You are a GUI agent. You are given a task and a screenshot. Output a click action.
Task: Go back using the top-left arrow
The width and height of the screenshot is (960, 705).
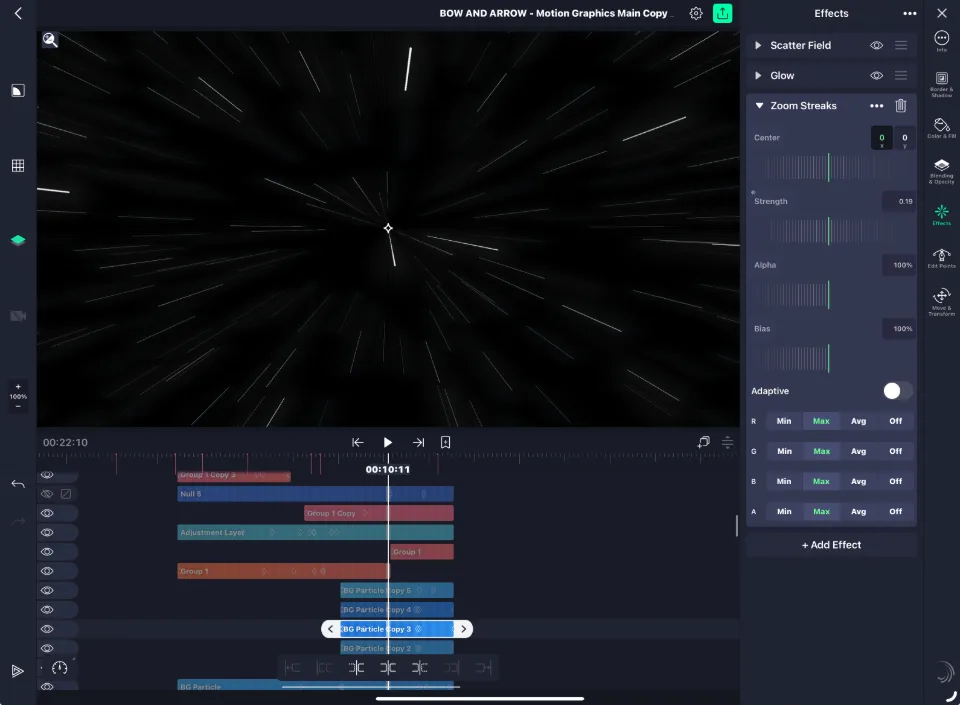tap(18, 13)
